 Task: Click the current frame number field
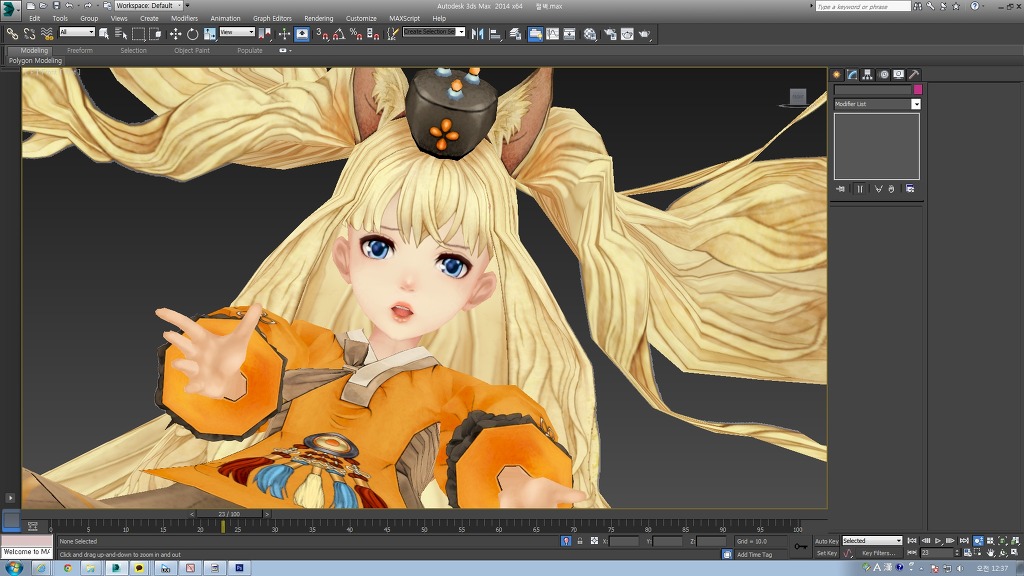936,552
